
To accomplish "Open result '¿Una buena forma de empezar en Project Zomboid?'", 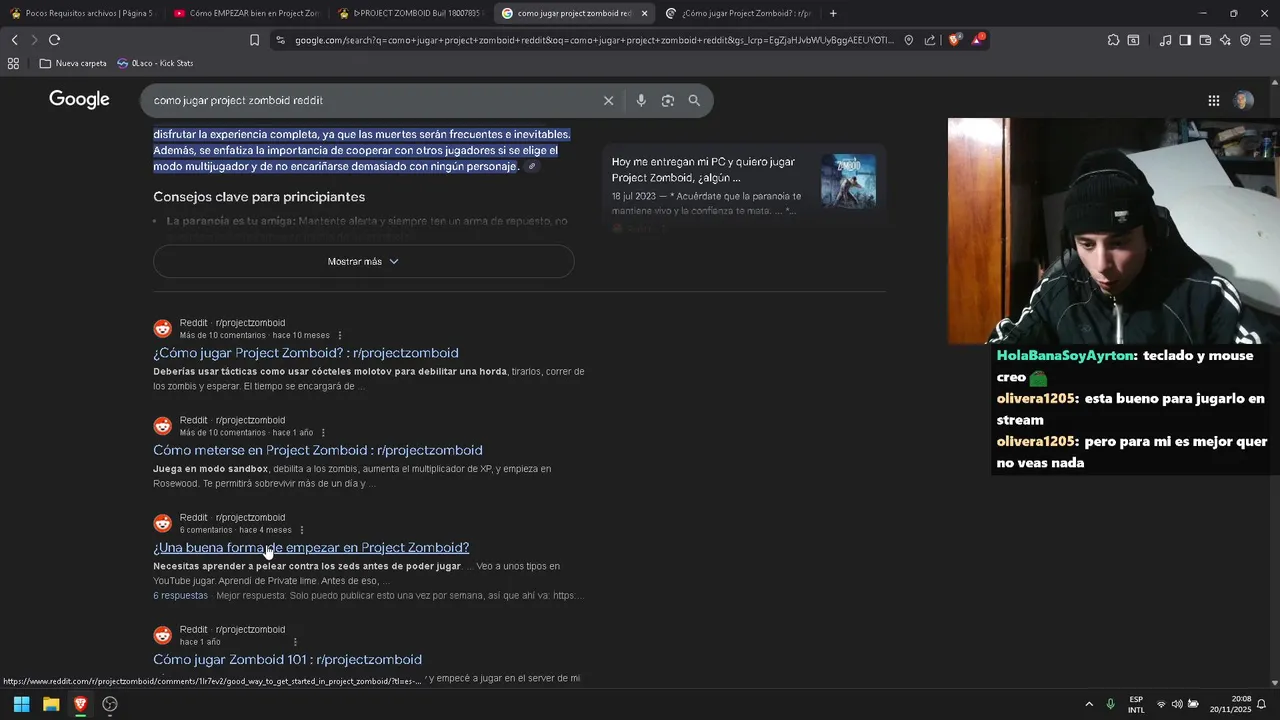I will tap(311, 547).
